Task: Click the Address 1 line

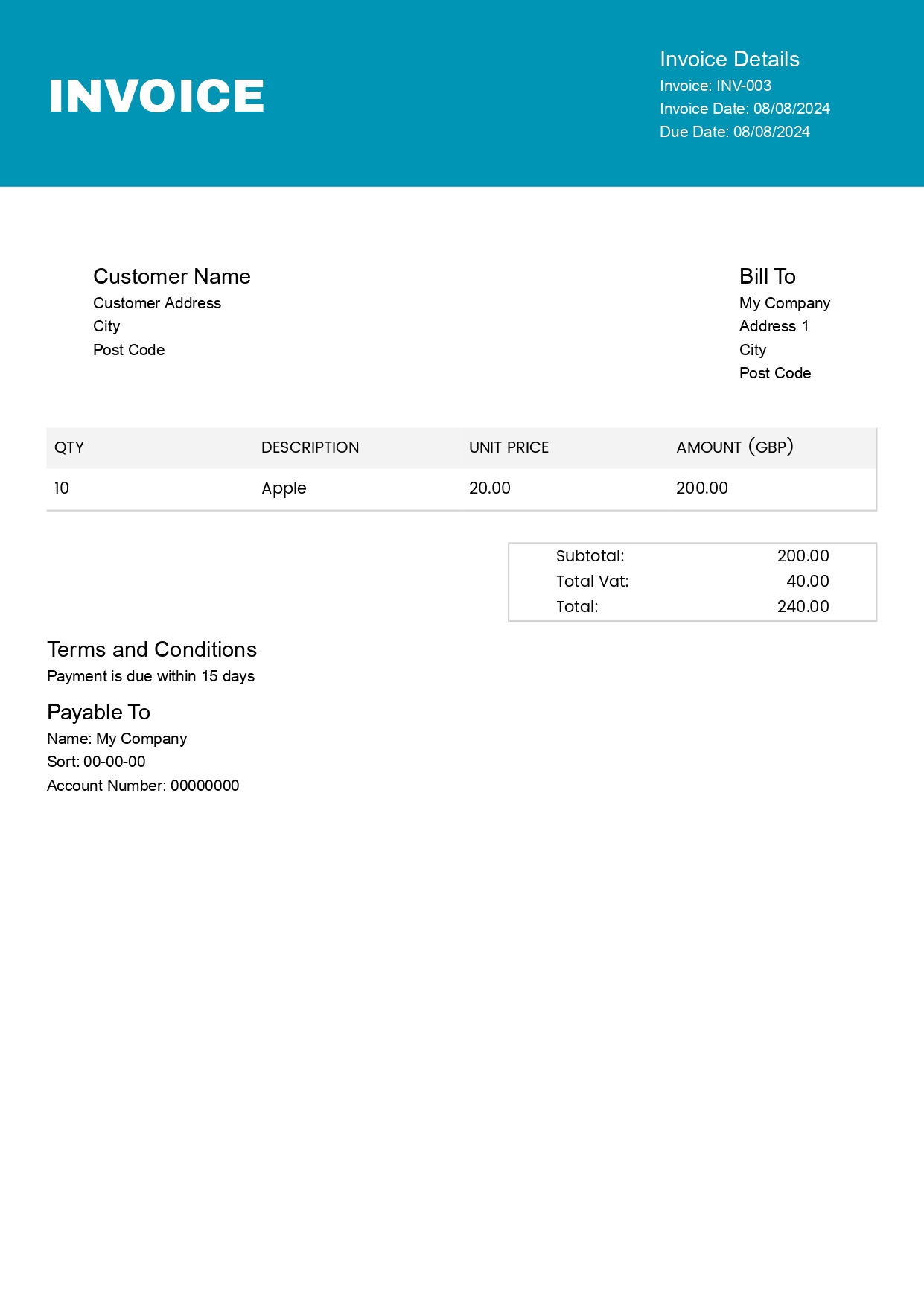Action: (774, 326)
